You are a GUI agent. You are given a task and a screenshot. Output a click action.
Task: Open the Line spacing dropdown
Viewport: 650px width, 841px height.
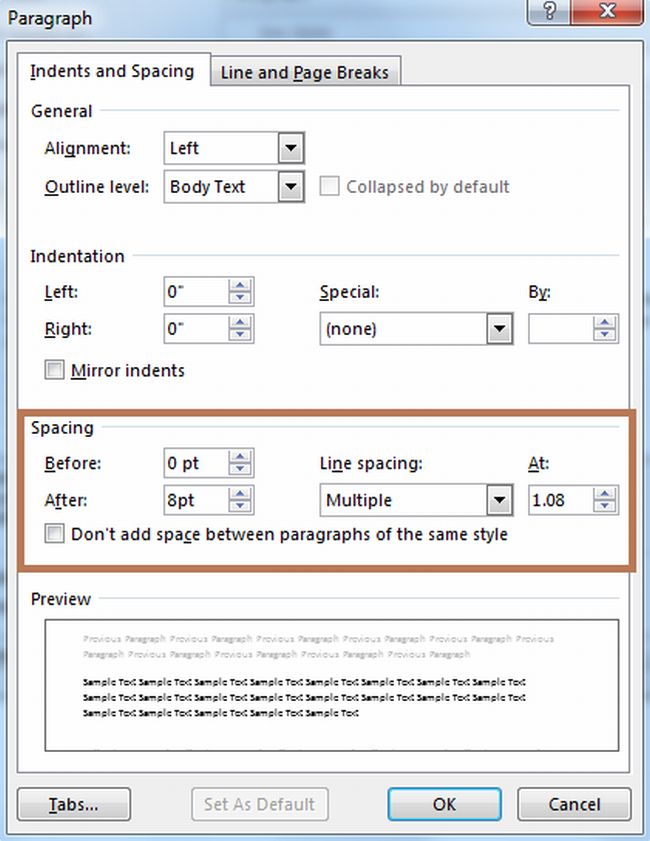tap(501, 499)
